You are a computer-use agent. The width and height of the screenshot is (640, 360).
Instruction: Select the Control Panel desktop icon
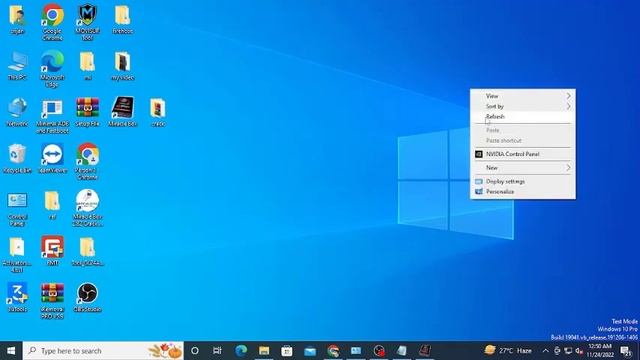[17, 208]
